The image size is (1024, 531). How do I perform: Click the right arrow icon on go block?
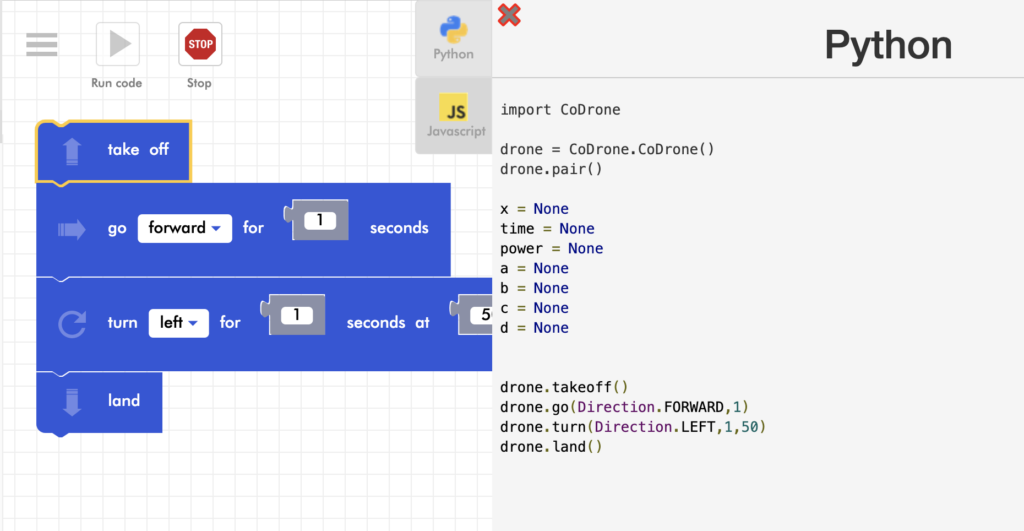72,229
